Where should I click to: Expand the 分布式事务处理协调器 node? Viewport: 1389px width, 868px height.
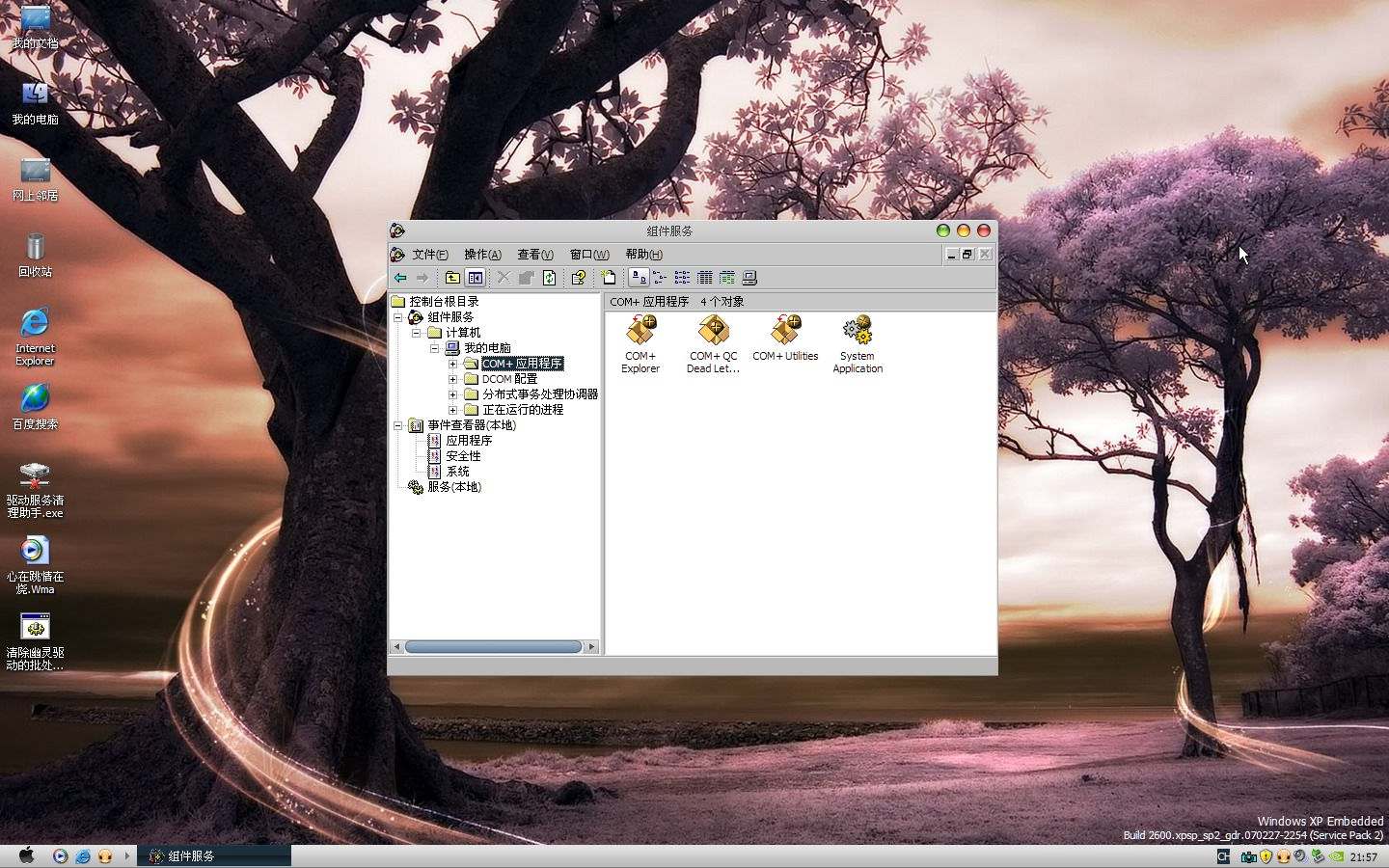coord(453,394)
